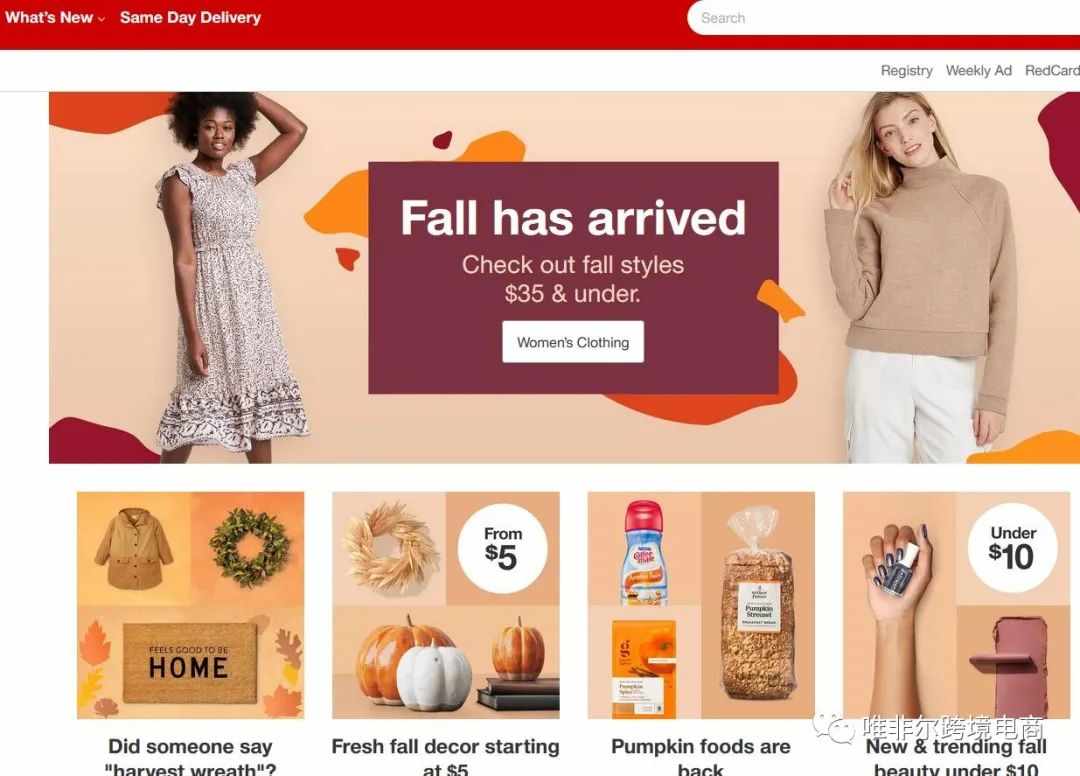Click the From $5 circular badge
The height and width of the screenshot is (776, 1080).
click(x=503, y=549)
